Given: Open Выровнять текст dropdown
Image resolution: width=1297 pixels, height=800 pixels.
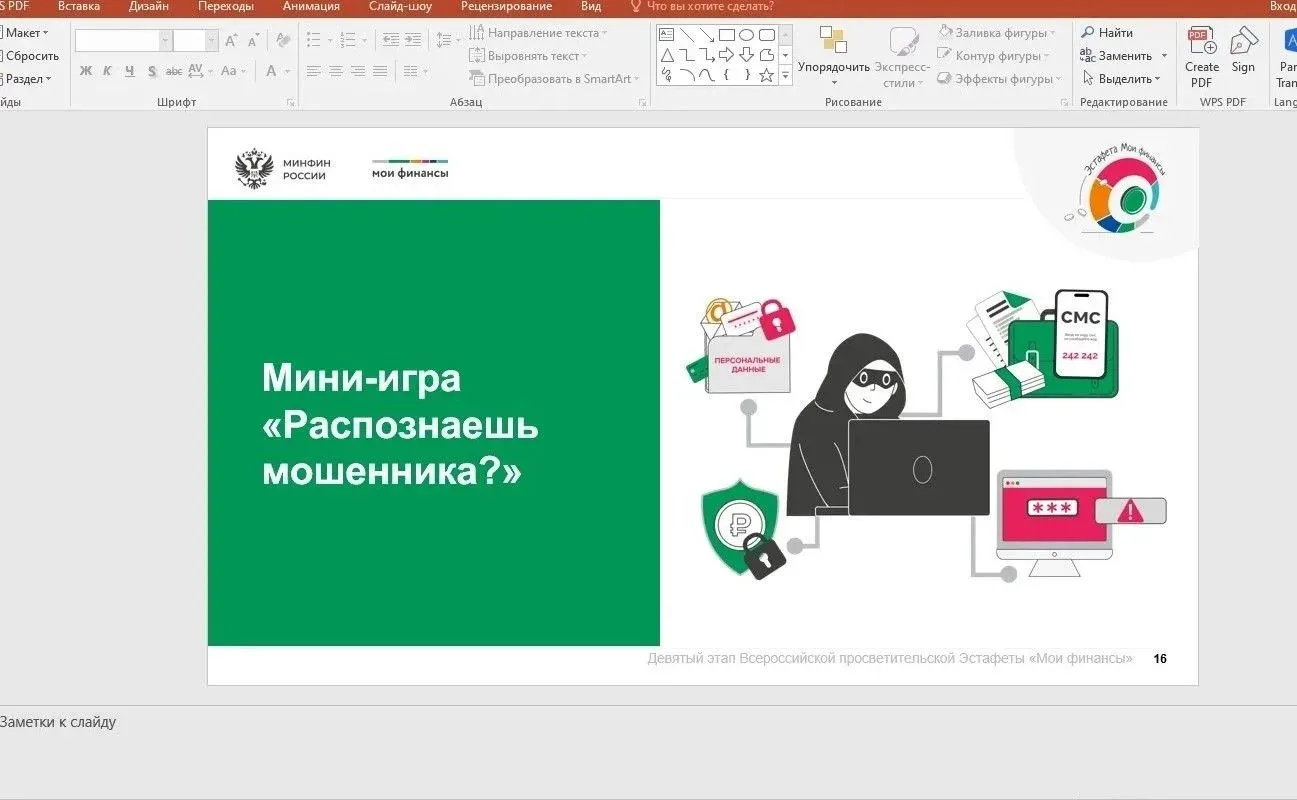Looking at the screenshot, I should (528, 56).
